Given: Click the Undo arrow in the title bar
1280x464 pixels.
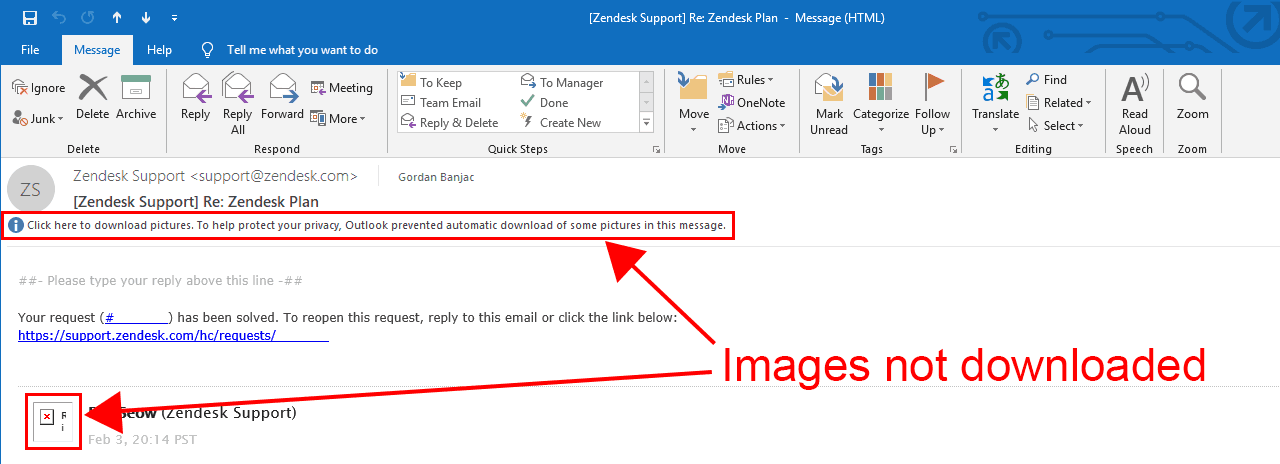Looking at the screenshot, I should click(x=59, y=18).
